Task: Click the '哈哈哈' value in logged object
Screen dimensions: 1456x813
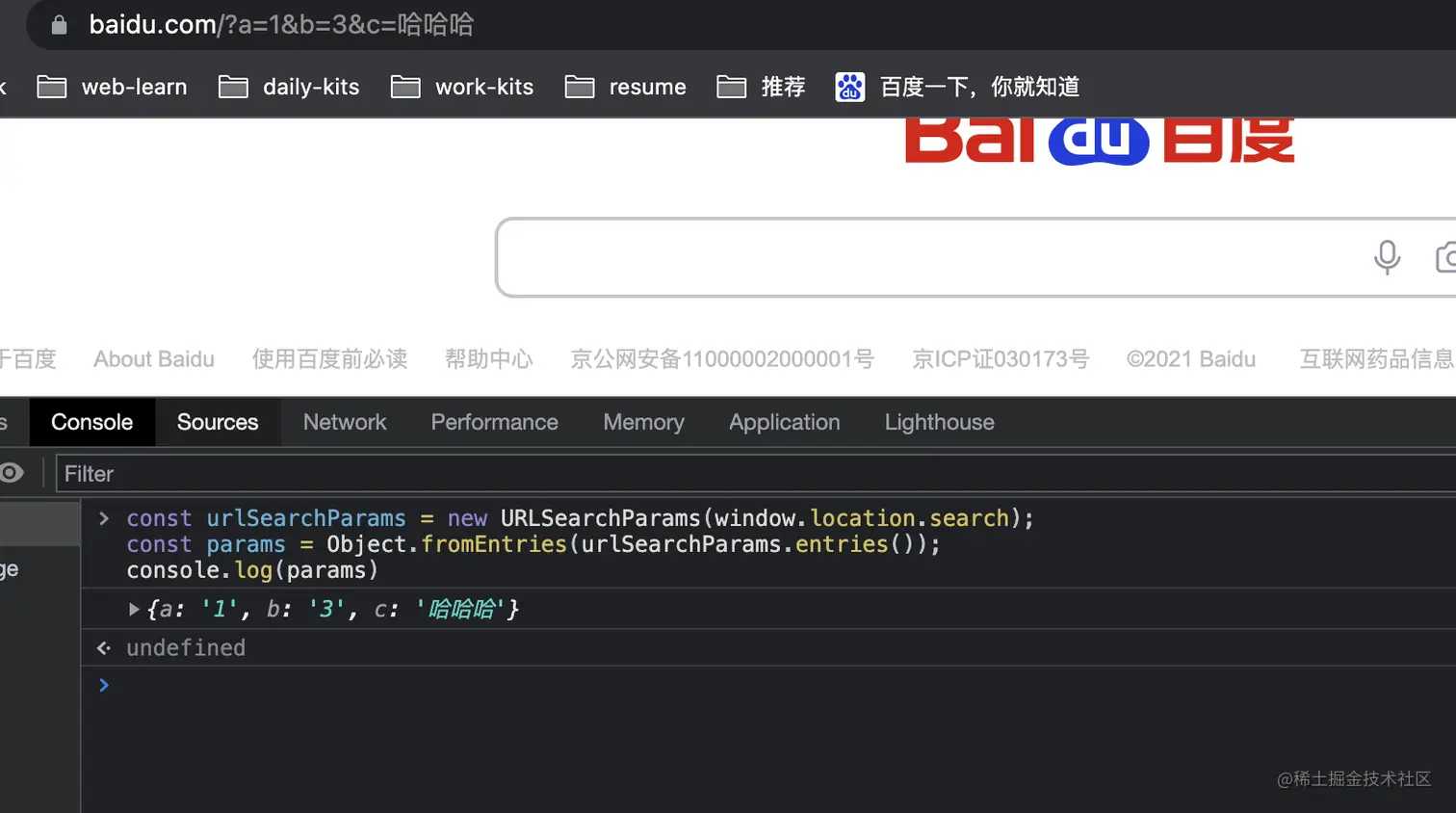Action: [460, 609]
